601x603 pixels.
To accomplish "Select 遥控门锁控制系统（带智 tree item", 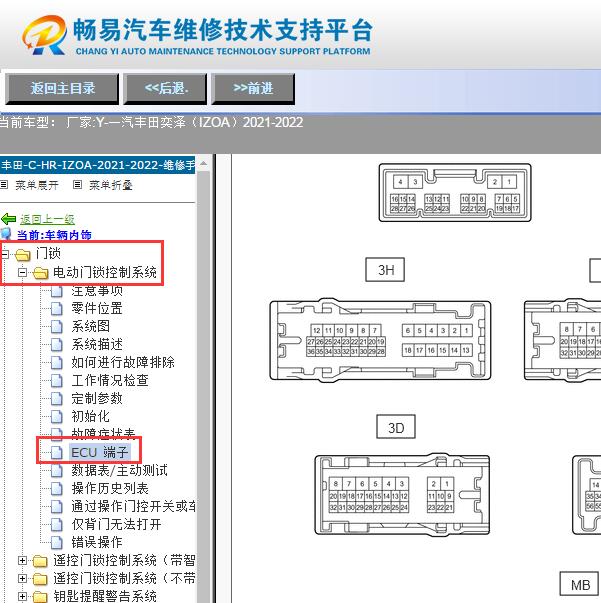I will pos(124,560).
